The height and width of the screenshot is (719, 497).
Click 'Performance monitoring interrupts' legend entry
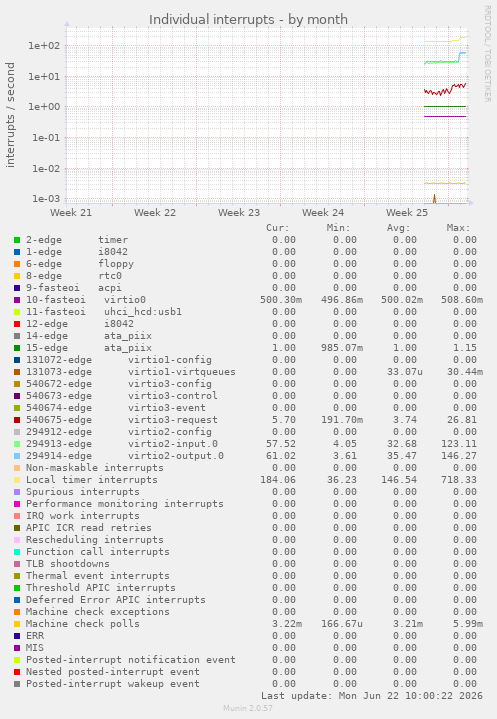(125, 504)
